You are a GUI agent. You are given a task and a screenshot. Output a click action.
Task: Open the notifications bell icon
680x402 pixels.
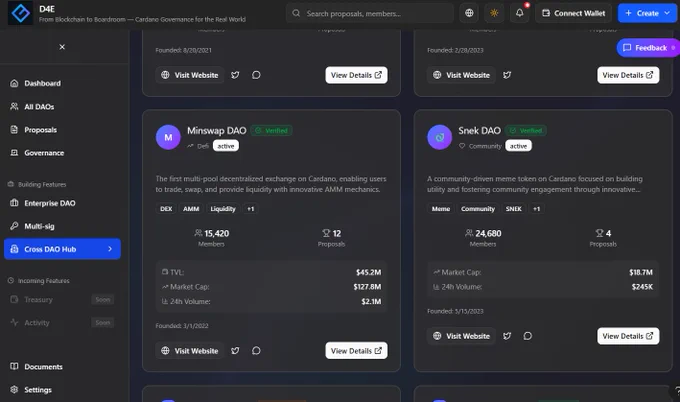pos(520,13)
